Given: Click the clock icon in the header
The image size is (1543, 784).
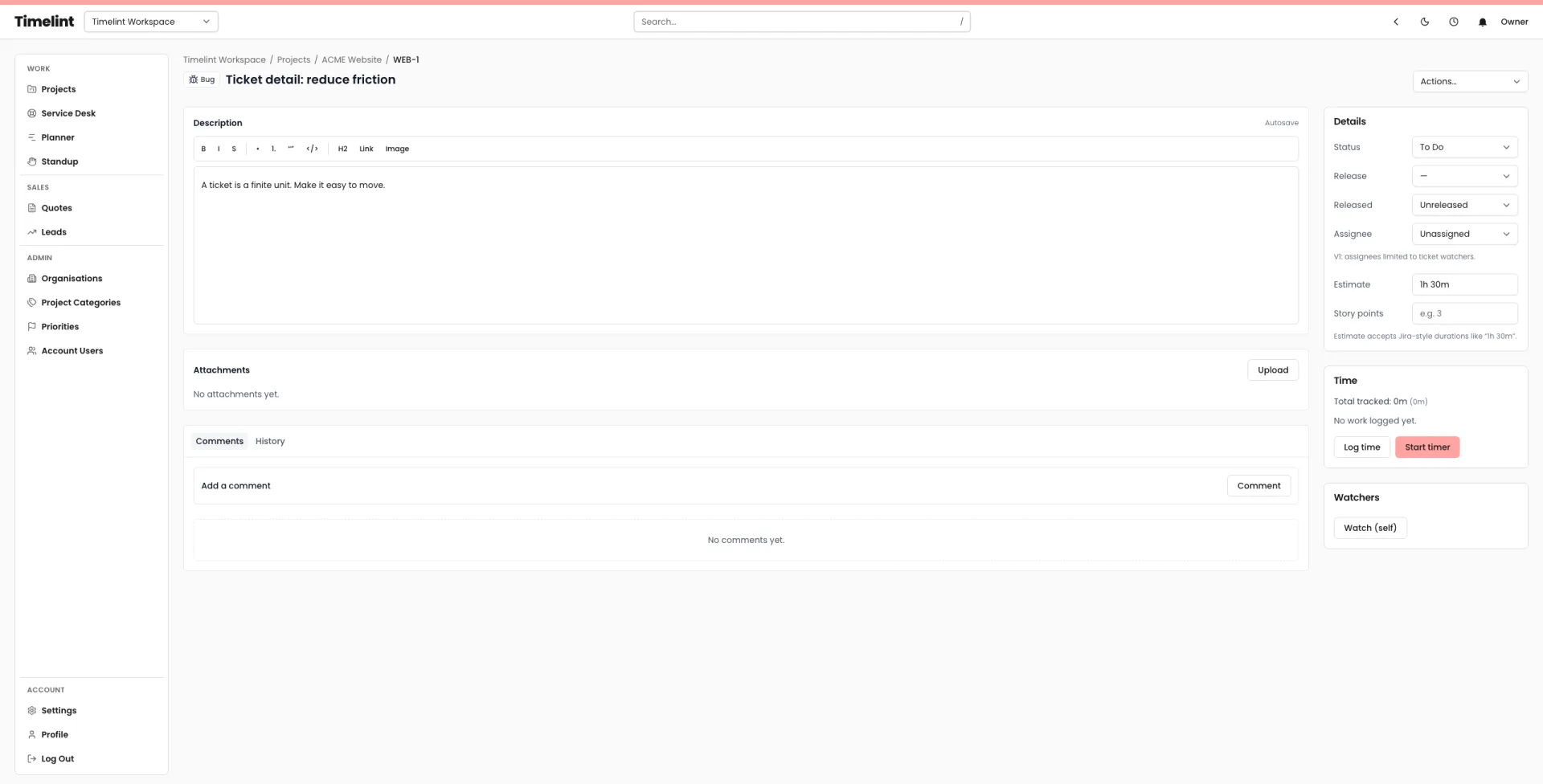Looking at the screenshot, I should click(1453, 22).
